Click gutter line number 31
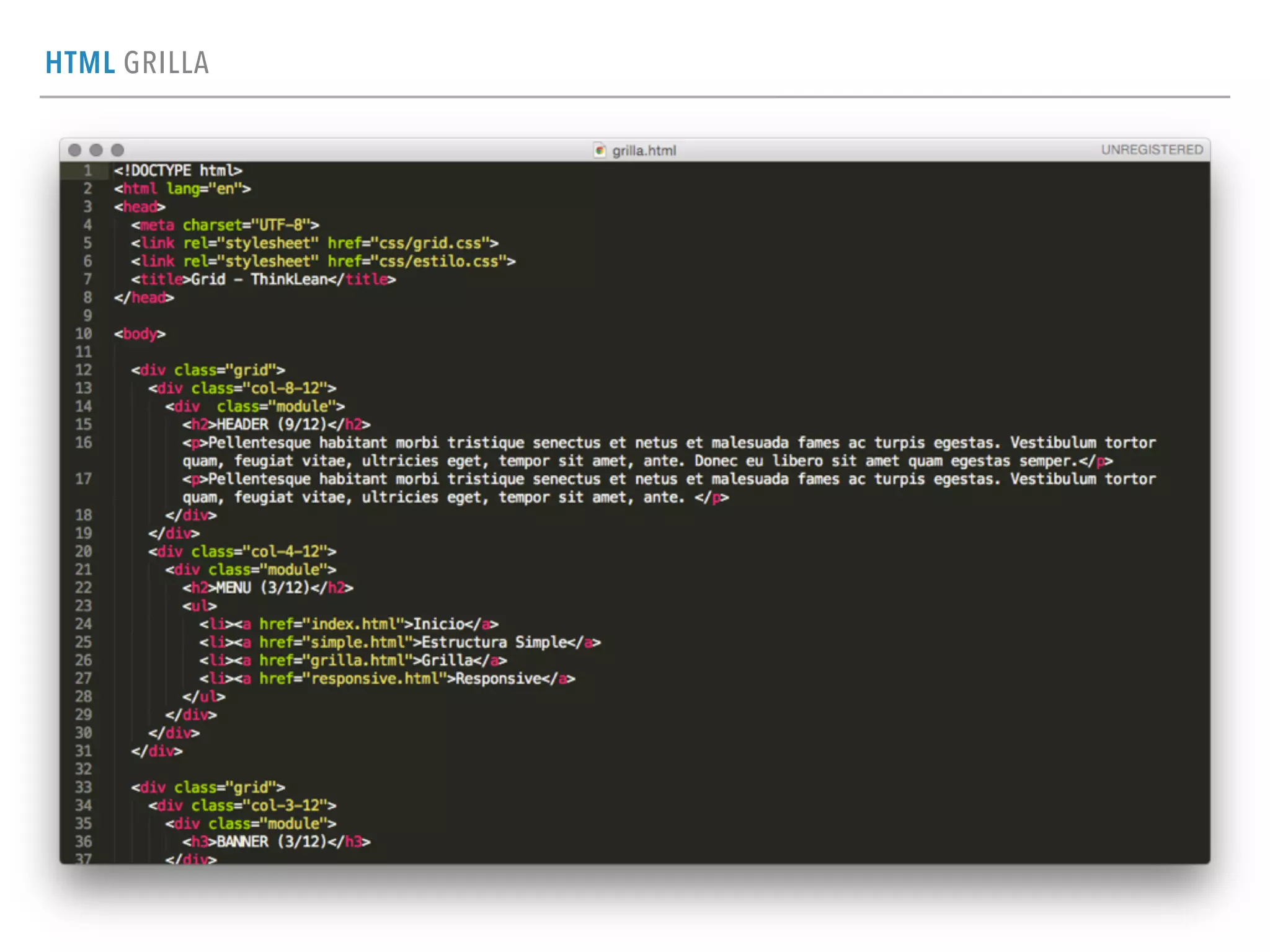The image size is (1270, 952). click(x=83, y=751)
